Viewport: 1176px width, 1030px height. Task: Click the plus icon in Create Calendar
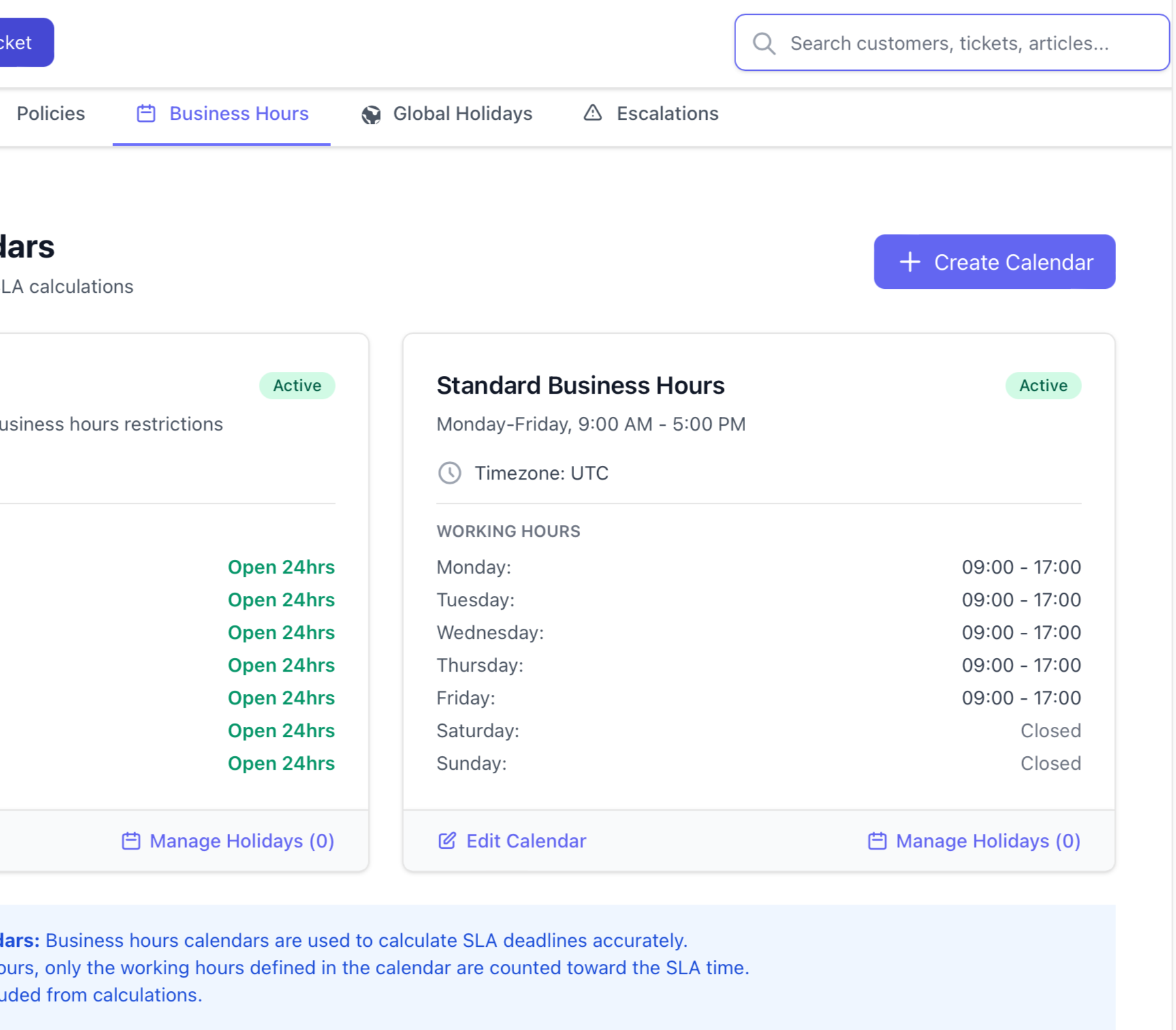[x=910, y=262]
